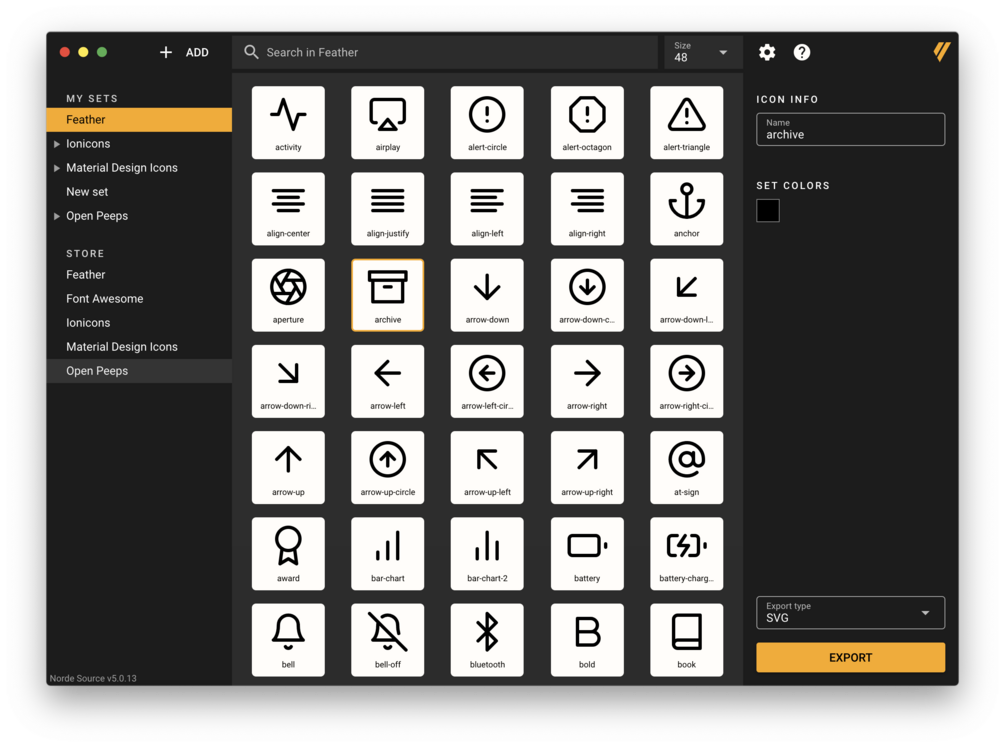Viewport: 1005px width, 747px height.
Task: Pick the arrow-right icon
Action: (x=587, y=381)
